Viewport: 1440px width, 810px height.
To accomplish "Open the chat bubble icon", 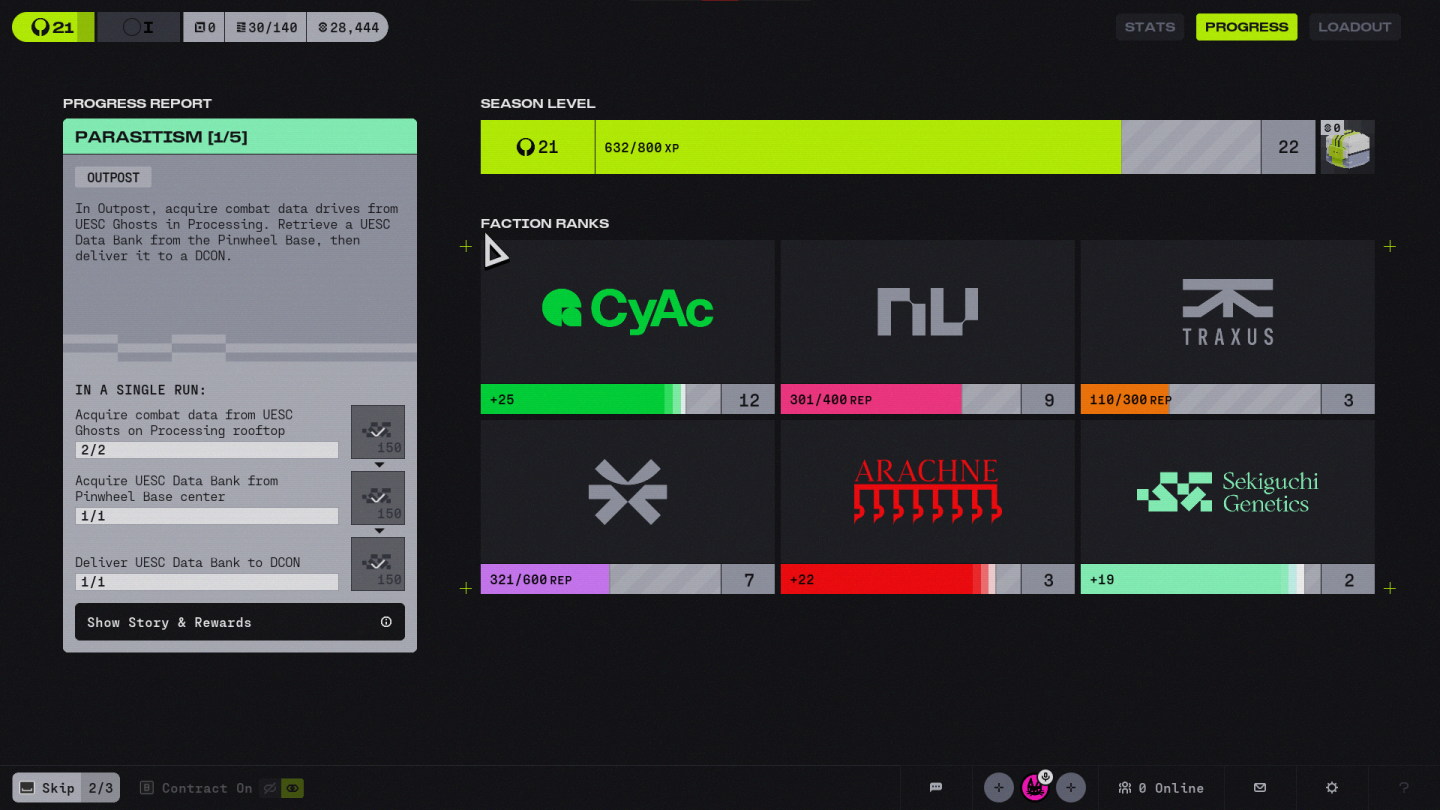I will tap(936, 787).
